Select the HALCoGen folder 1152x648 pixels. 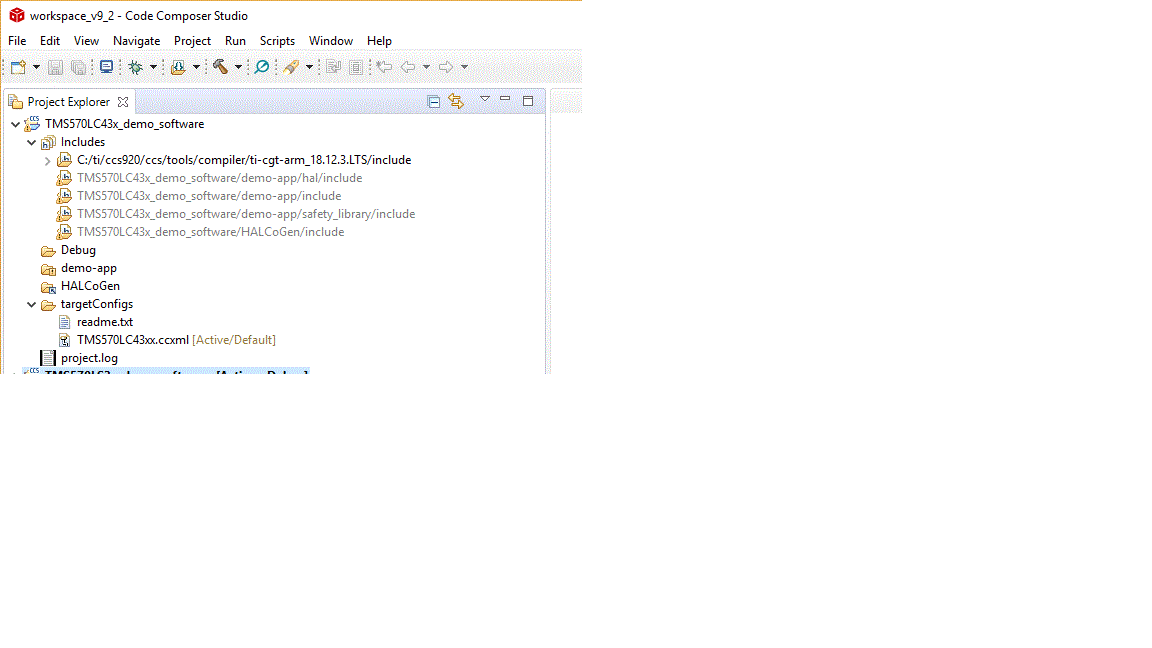click(90, 287)
